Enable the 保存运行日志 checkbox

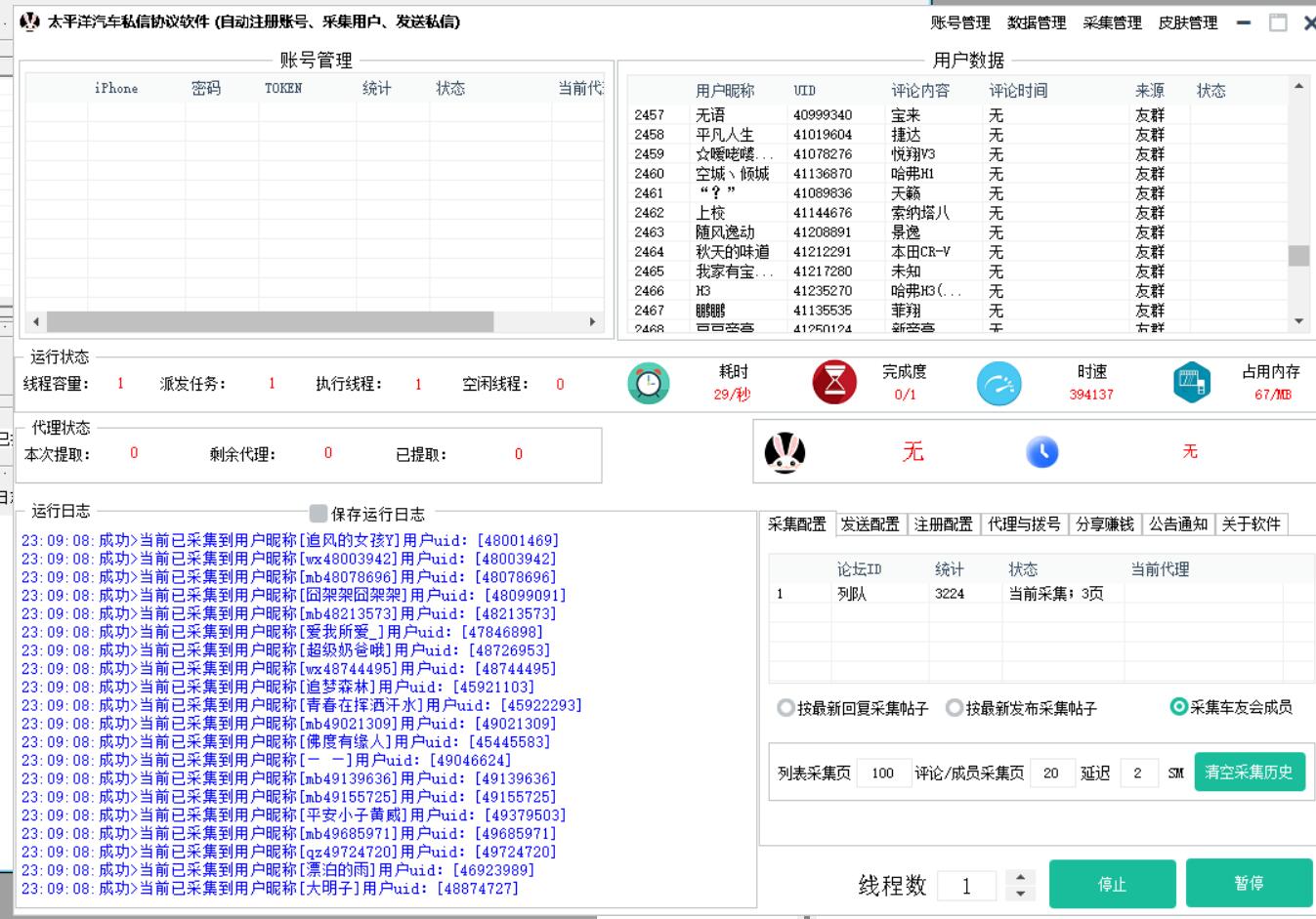click(x=318, y=514)
